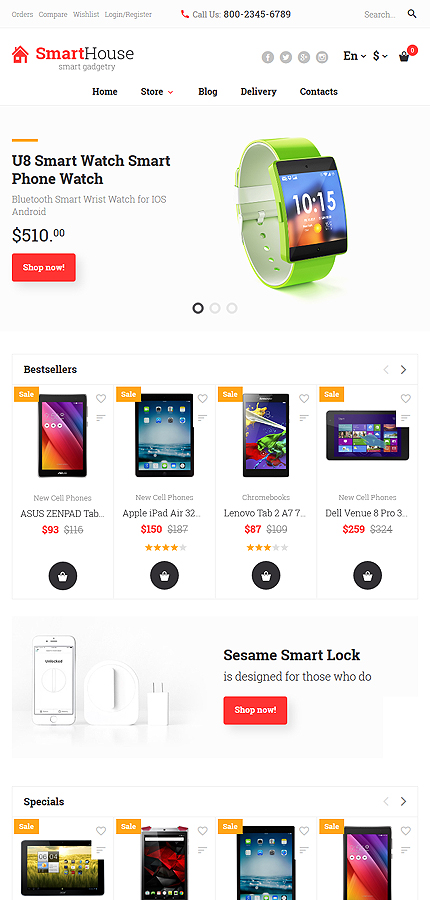Image resolution: width=430 pixels, height=900 pixels.
Task: Click the search magnifier icon
Action: click(x=412, y=14)
